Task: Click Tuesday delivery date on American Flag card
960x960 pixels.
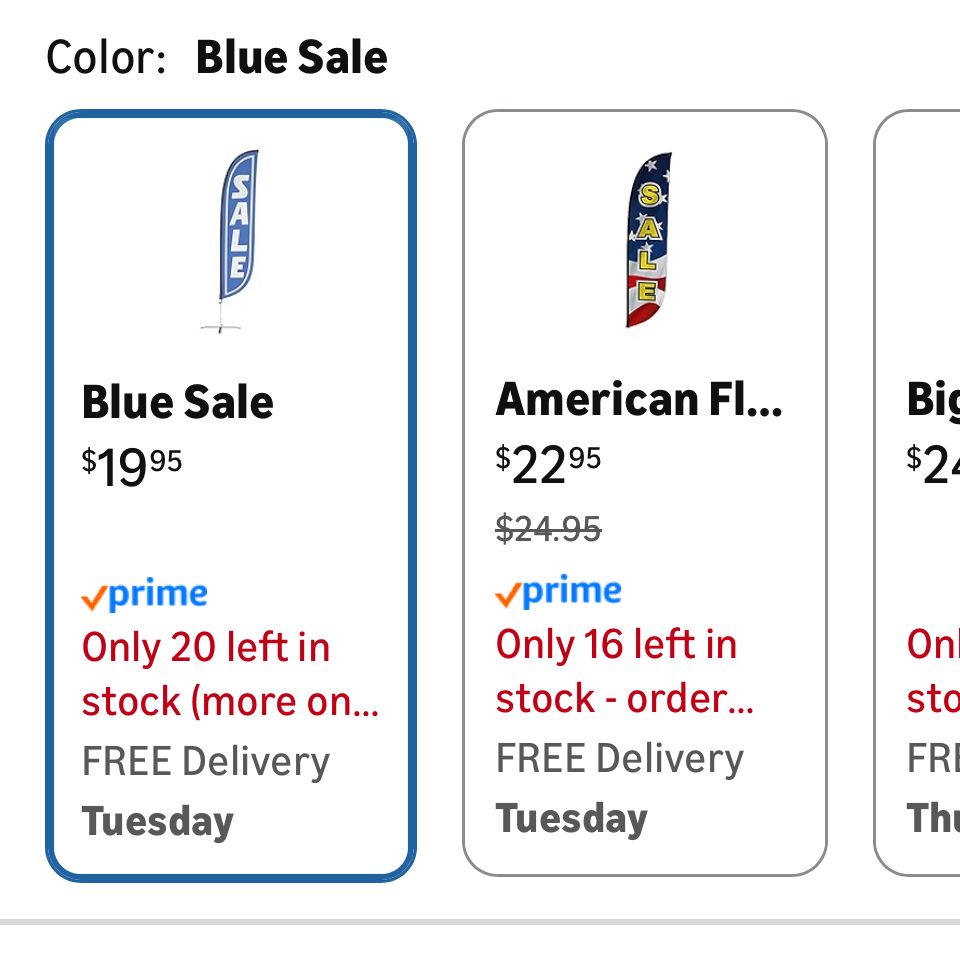Action: 572,819
